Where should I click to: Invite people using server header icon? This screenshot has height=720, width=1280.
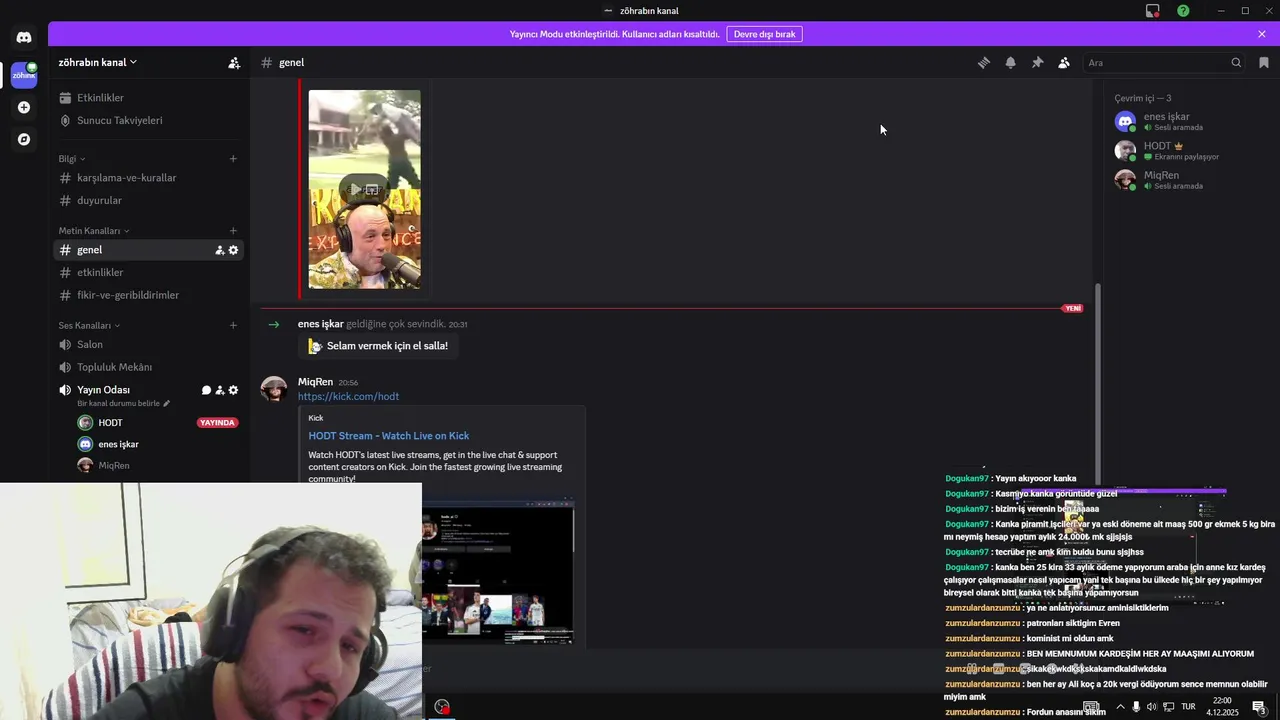[x=234, y=62]
